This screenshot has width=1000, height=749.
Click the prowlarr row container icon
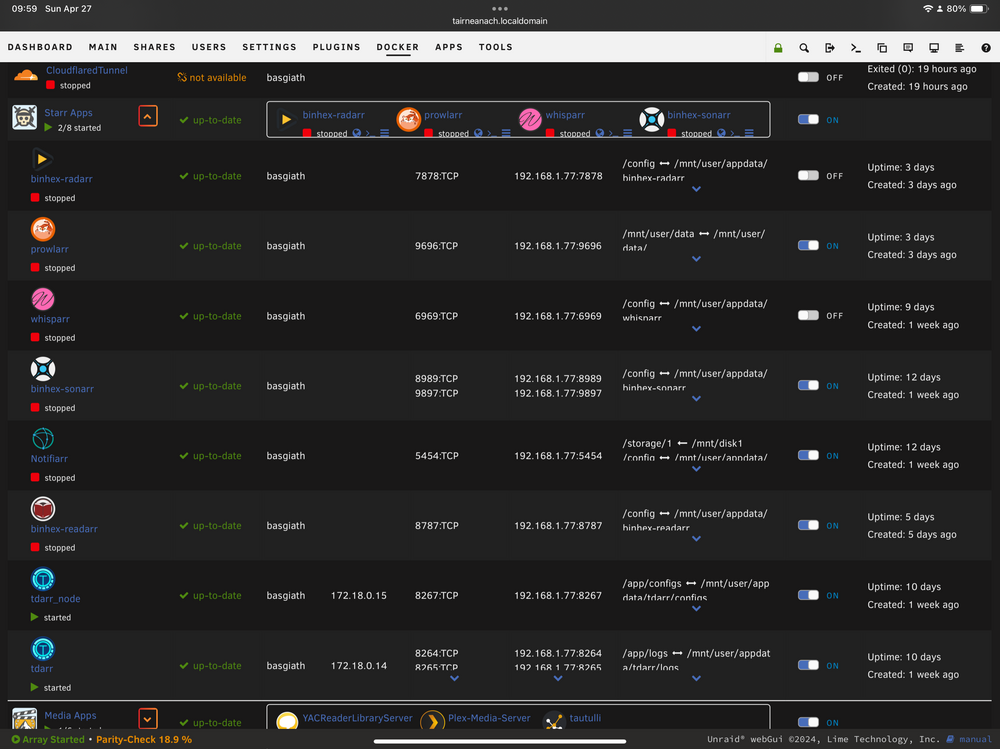(43, 228)
